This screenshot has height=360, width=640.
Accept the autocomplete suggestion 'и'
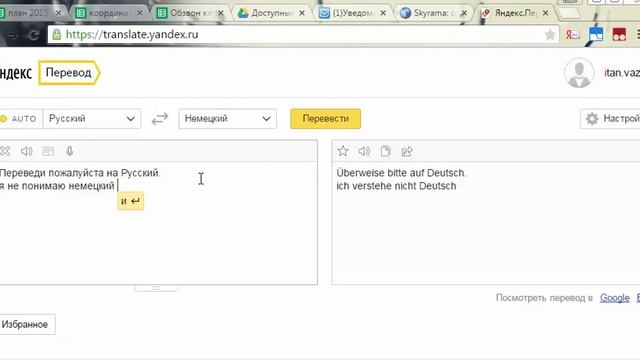(131, 201)
